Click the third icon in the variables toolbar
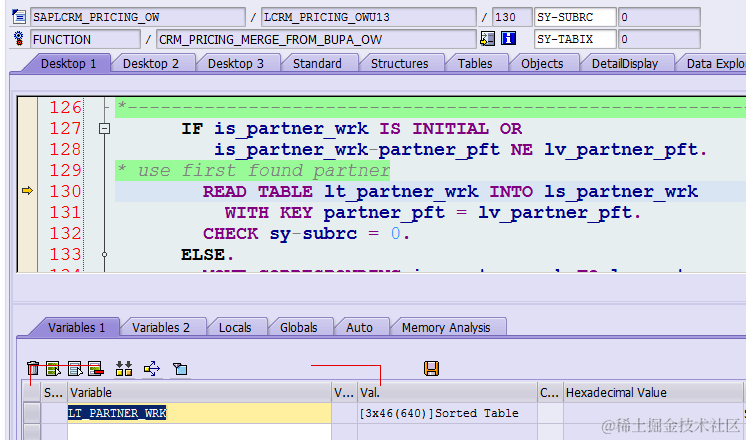 [x=75, y=369]
